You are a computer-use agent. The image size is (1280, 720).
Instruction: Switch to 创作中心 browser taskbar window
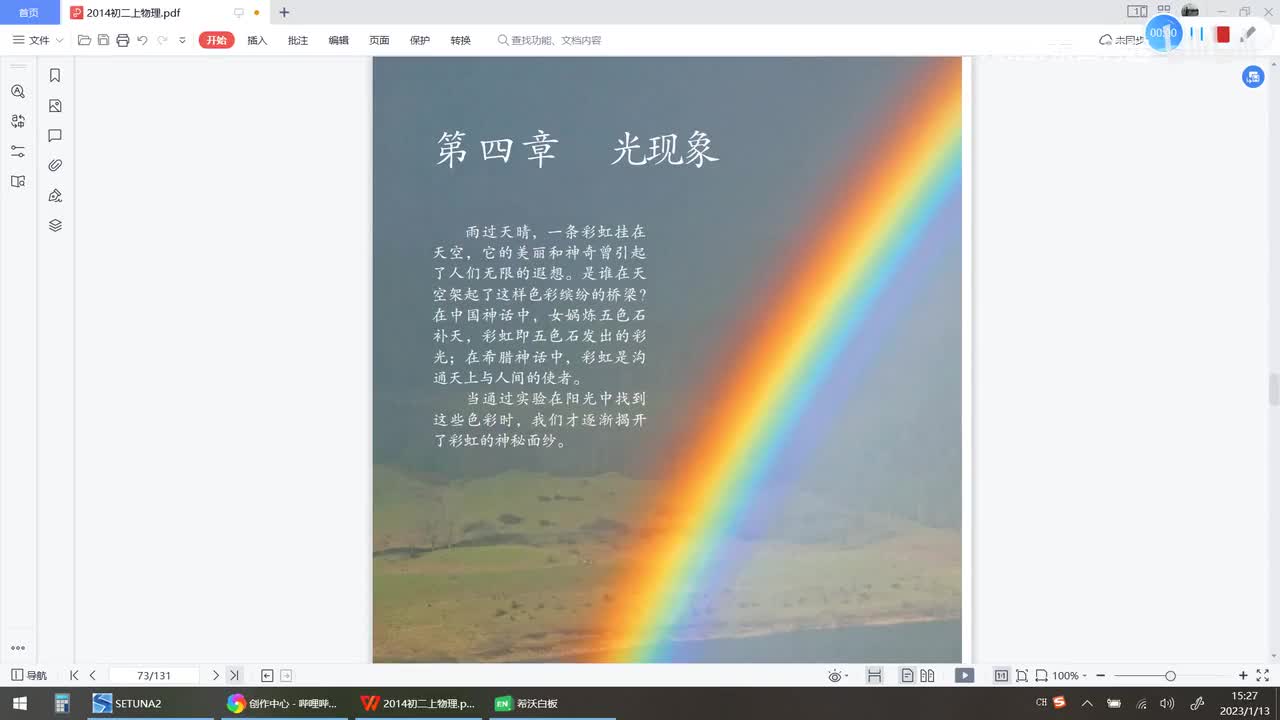283,703
